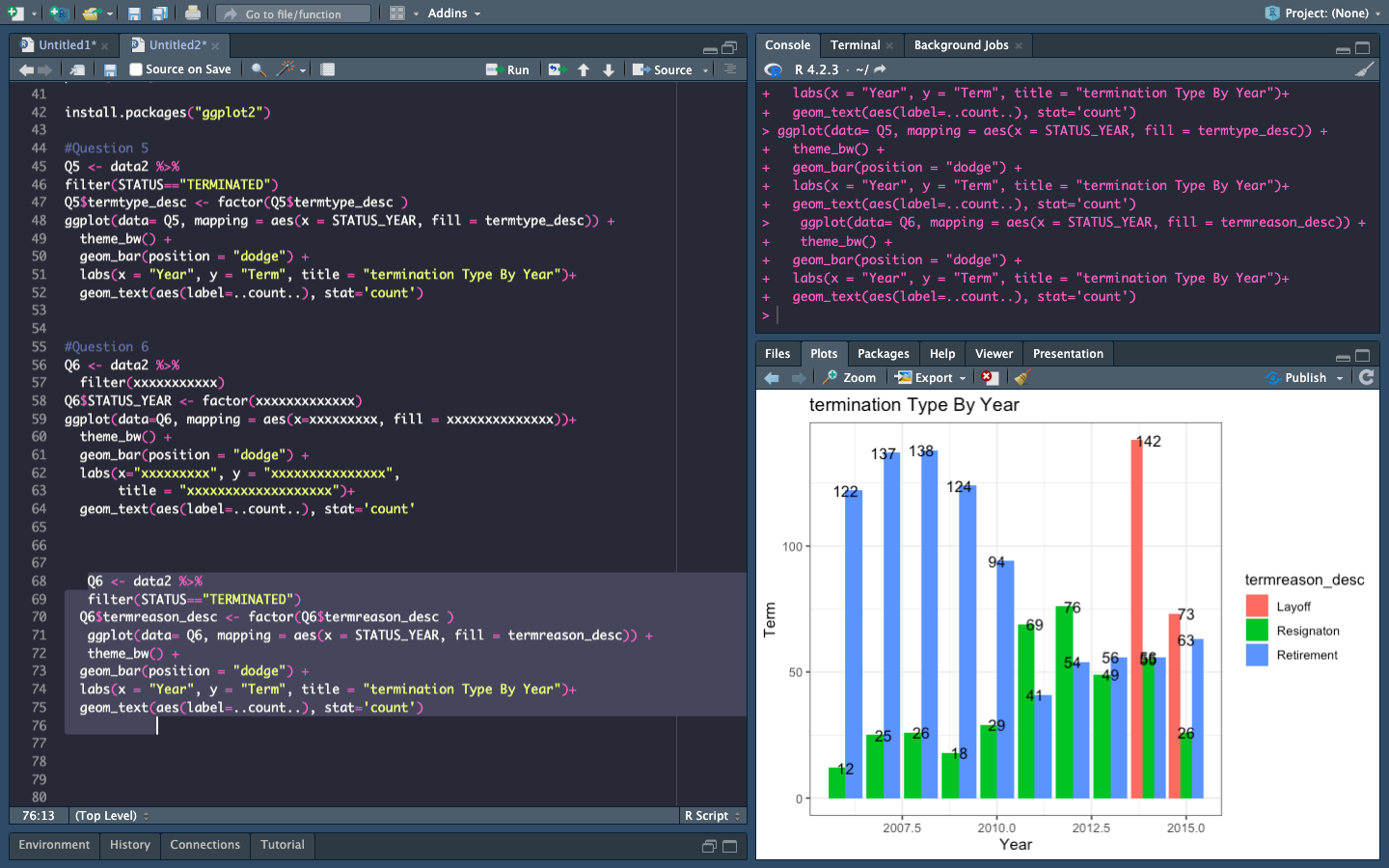Viewport: 1389px width, 868px height.
Task: Re-run the previous code region
Action: coord(556,69)
